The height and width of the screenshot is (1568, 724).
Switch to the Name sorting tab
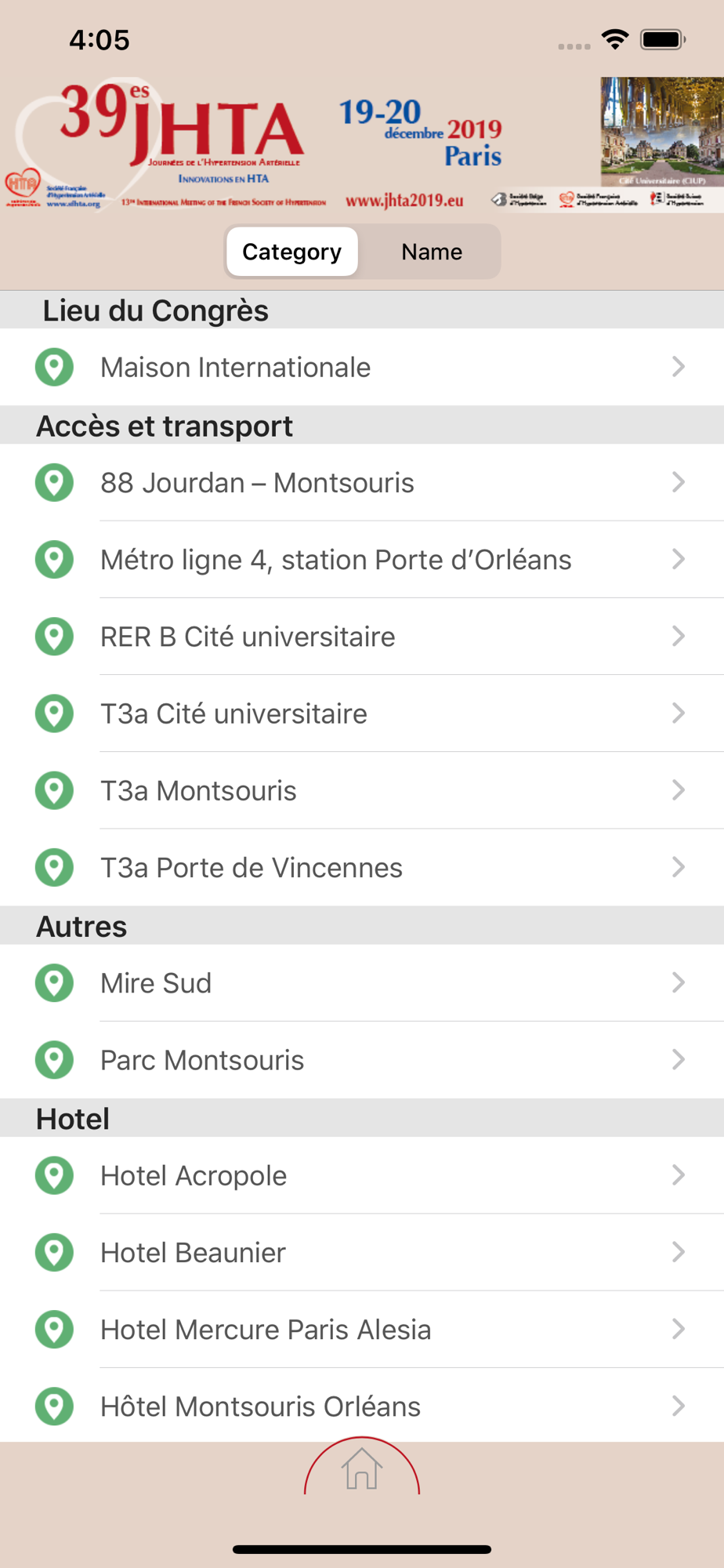[x=432, y=252]
